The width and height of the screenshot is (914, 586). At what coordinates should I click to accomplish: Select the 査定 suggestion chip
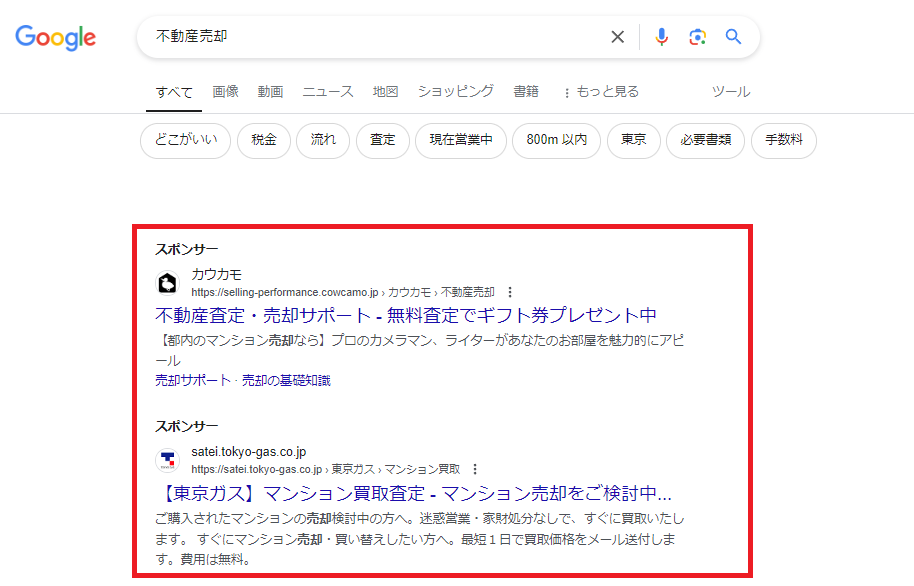point(379,141)
